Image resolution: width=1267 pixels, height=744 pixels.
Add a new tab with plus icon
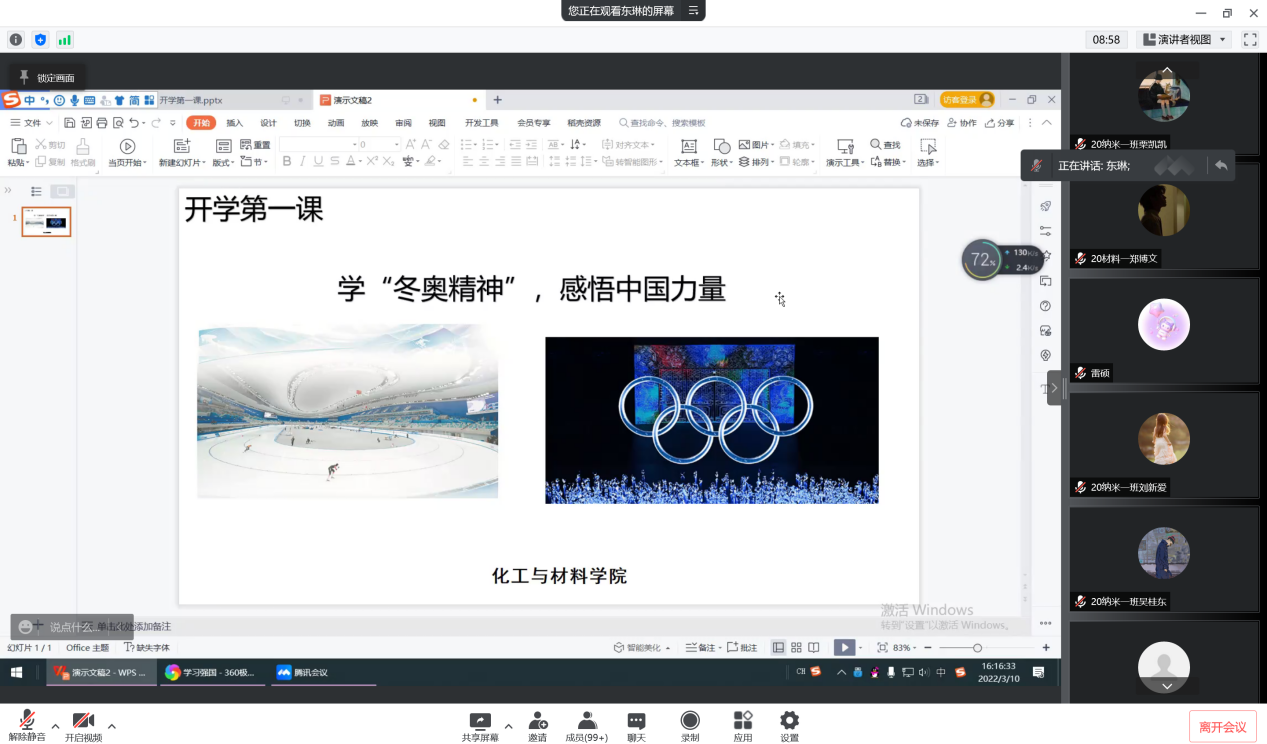(x=497, y=100)
